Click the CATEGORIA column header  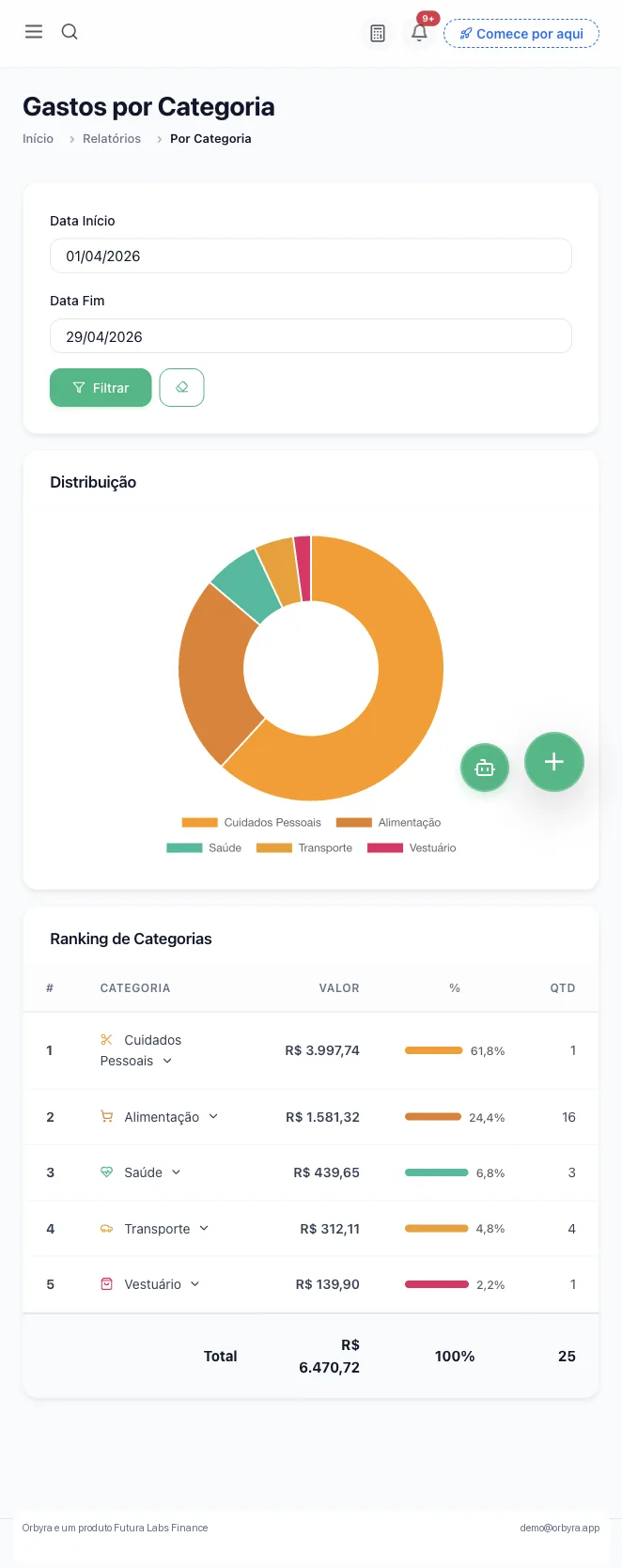(135, 988)
